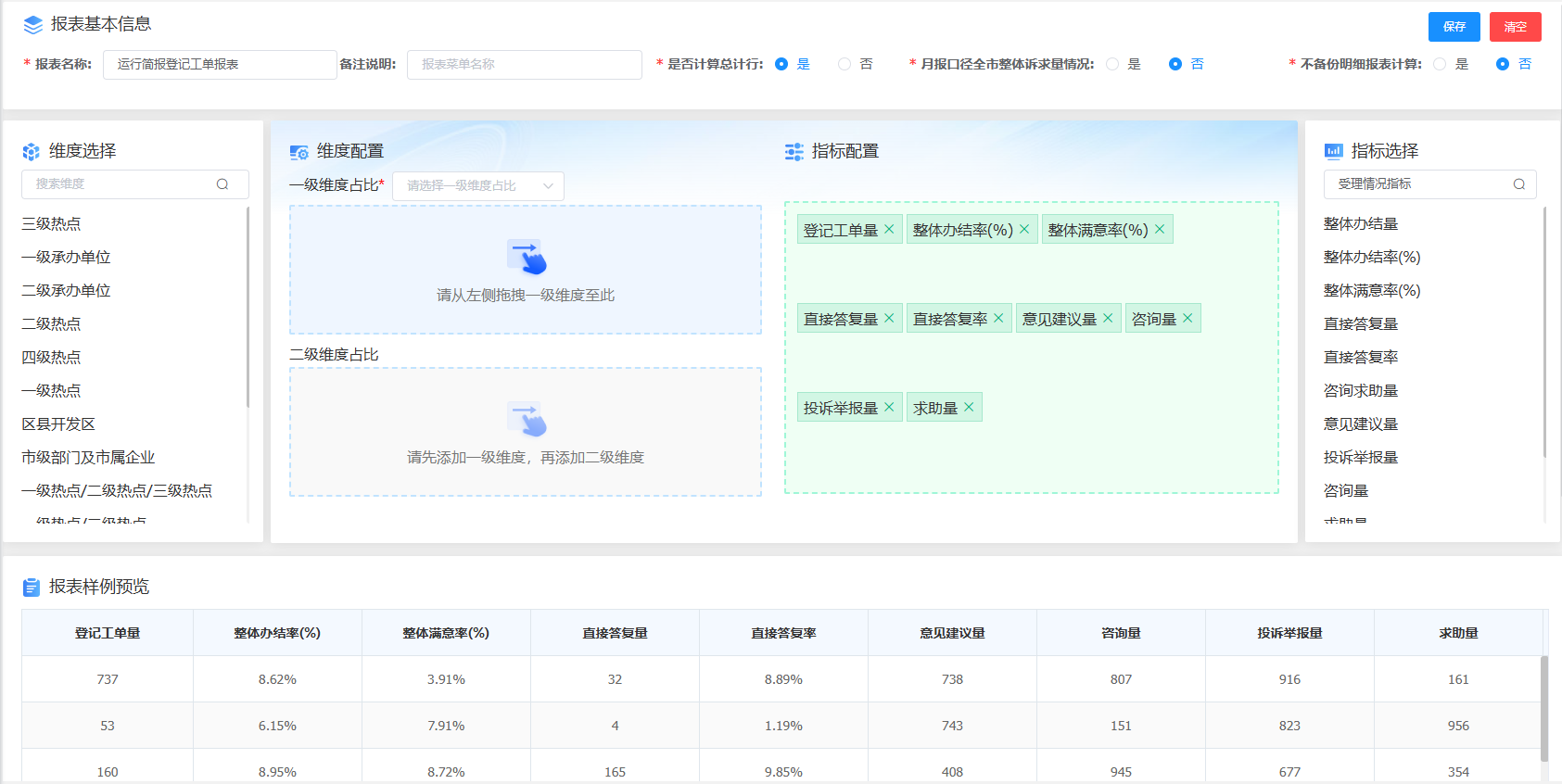1562x784 pixels.
Task: Click the 维度选择 cube icon
Action: (x=32, y=151)
